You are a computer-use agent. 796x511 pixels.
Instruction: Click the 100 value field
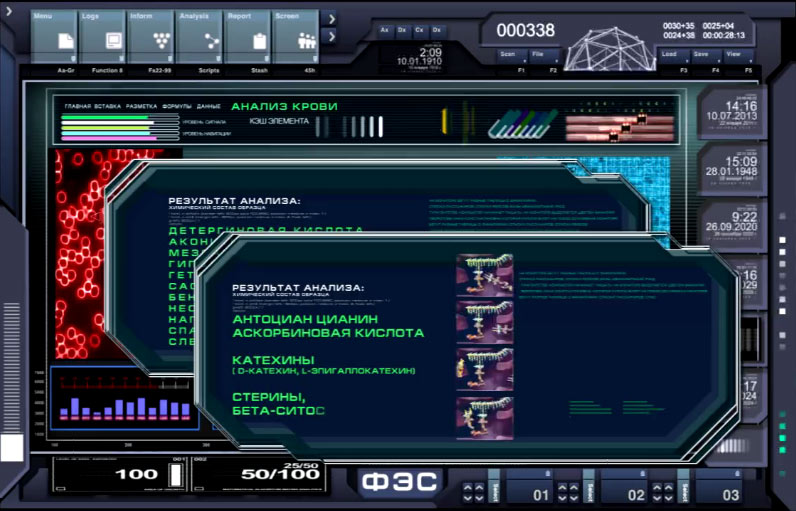point(119,474)
